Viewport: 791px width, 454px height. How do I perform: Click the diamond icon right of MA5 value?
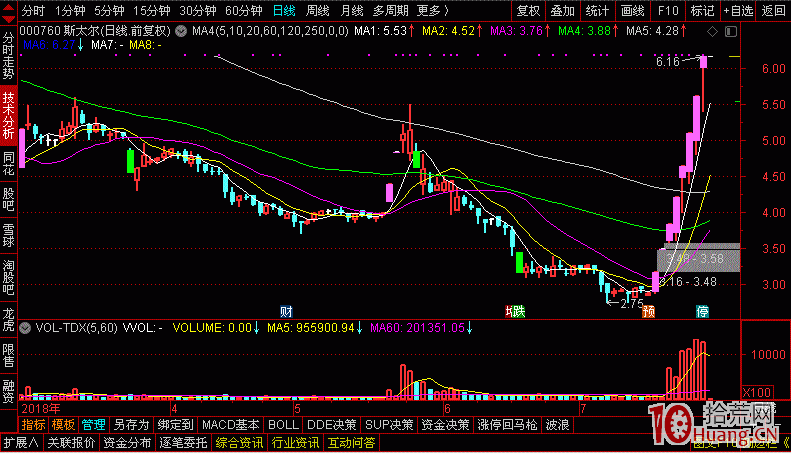click(x=712, y=32)
